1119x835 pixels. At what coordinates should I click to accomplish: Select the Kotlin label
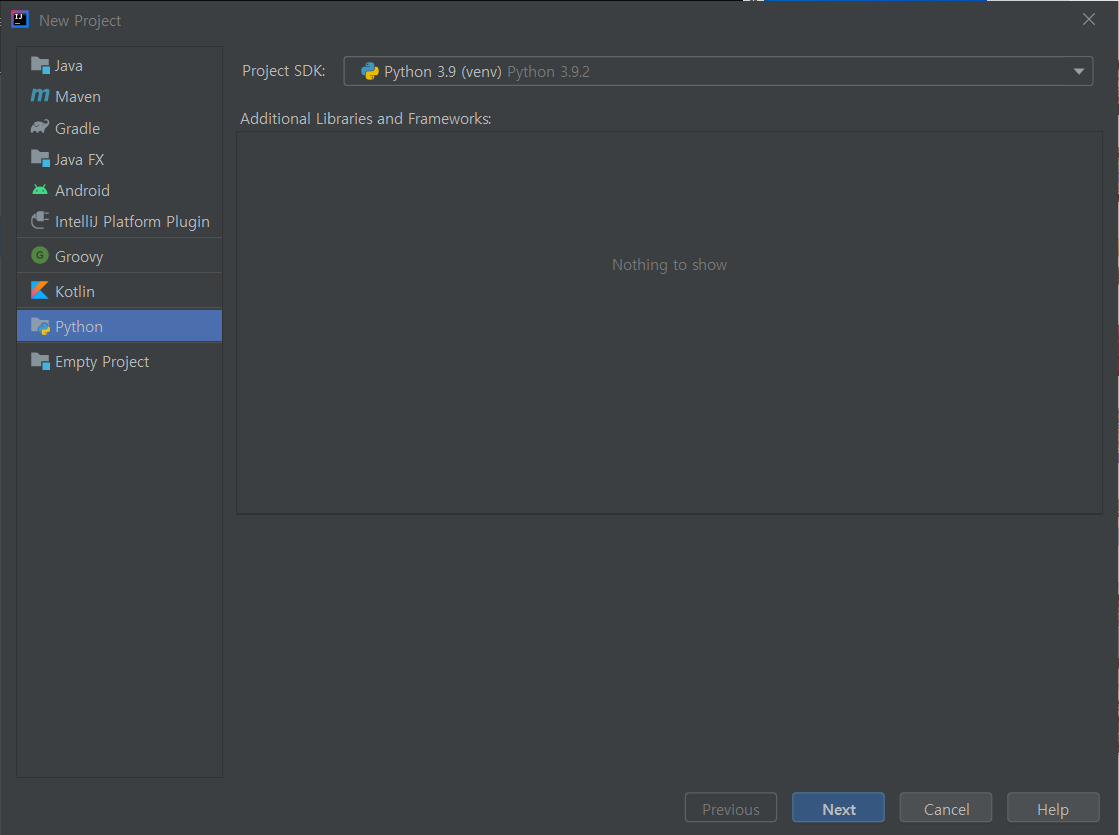coord(75,291)
